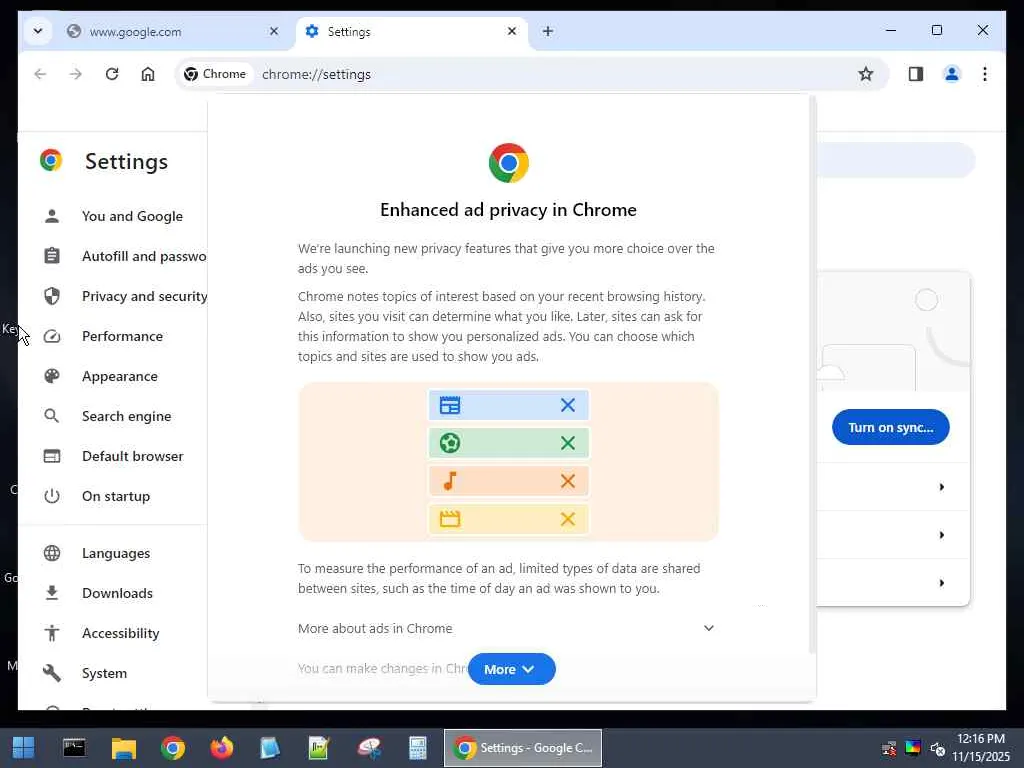Screen dimensions: 1024x768
Task: Click the person icon beside You and Google
Action: [52, 216]
